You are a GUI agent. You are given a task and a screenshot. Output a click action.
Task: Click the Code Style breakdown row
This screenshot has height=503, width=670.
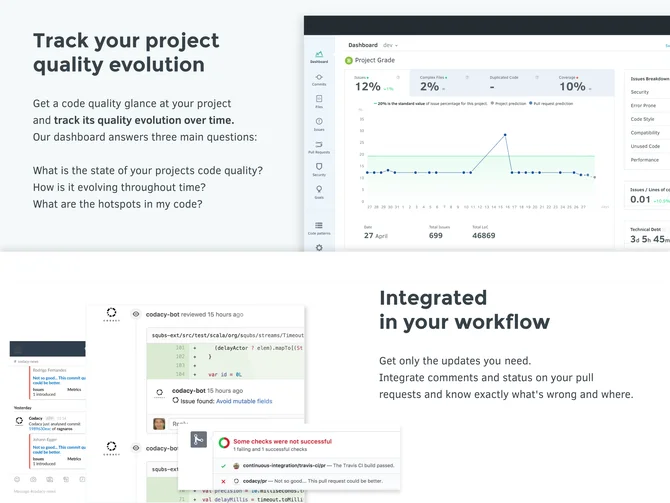642,119
